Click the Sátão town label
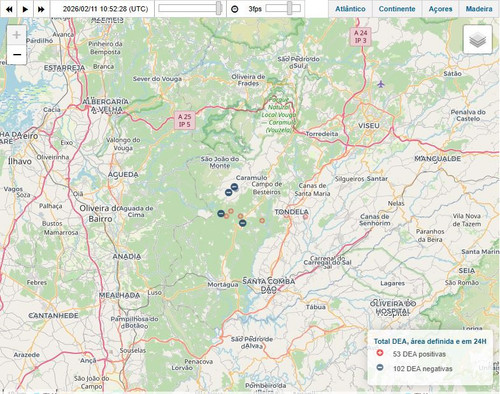This screenshot has width=500, height=394. 452,73
